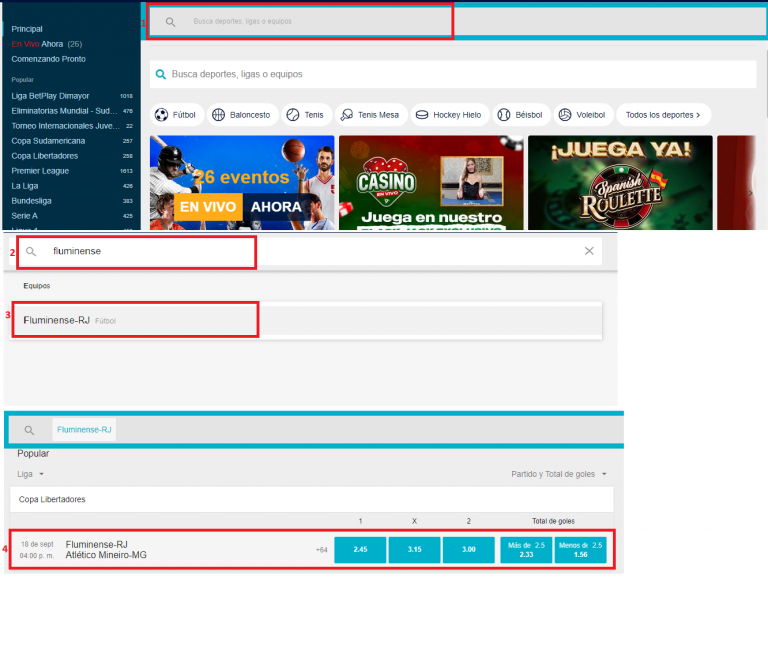Click the magnifier icon in the top search bar
Screen dimensions: 768x655
point(170,22)
